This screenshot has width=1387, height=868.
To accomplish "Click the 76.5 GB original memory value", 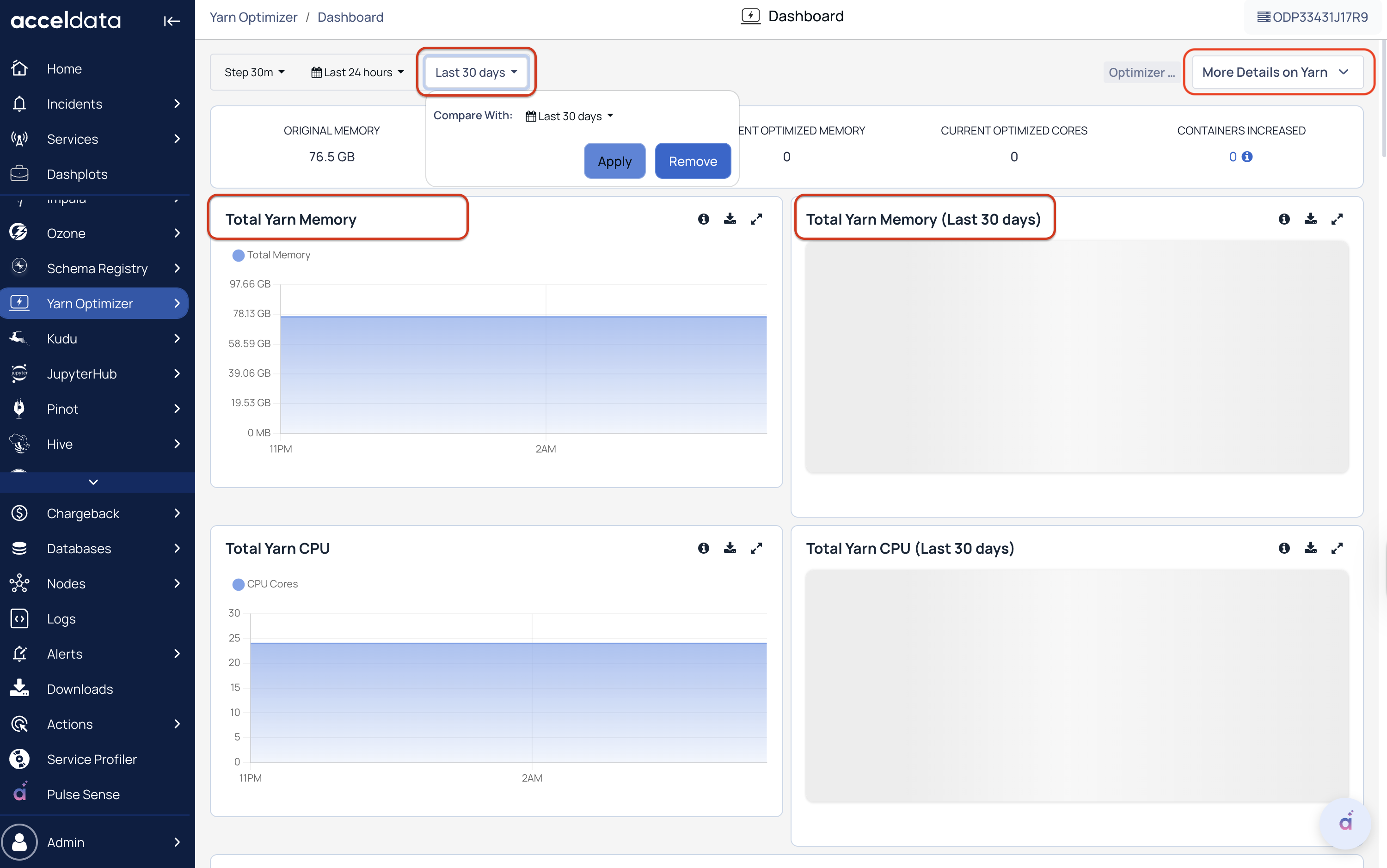I will (332, 157).
